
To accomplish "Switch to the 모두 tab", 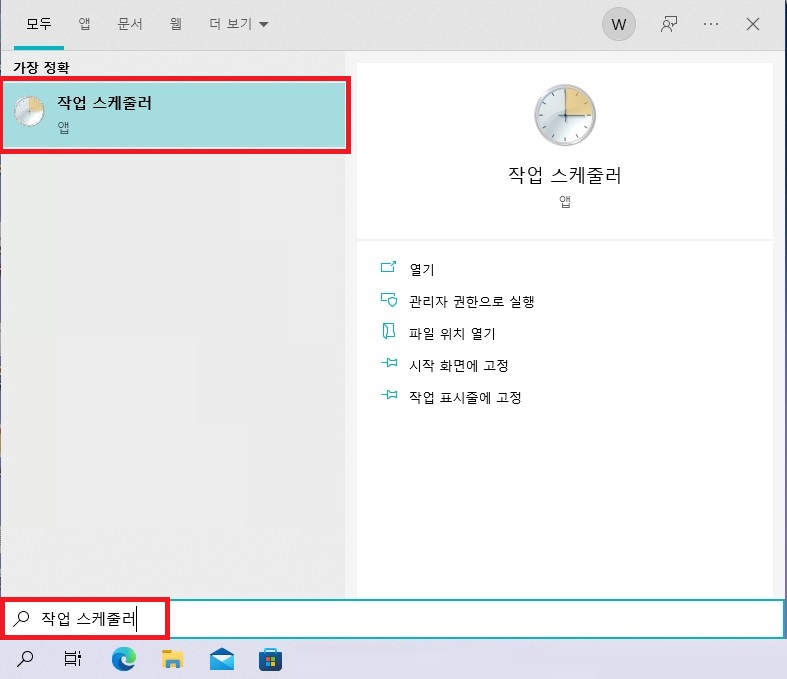I will tap(39, 24).
